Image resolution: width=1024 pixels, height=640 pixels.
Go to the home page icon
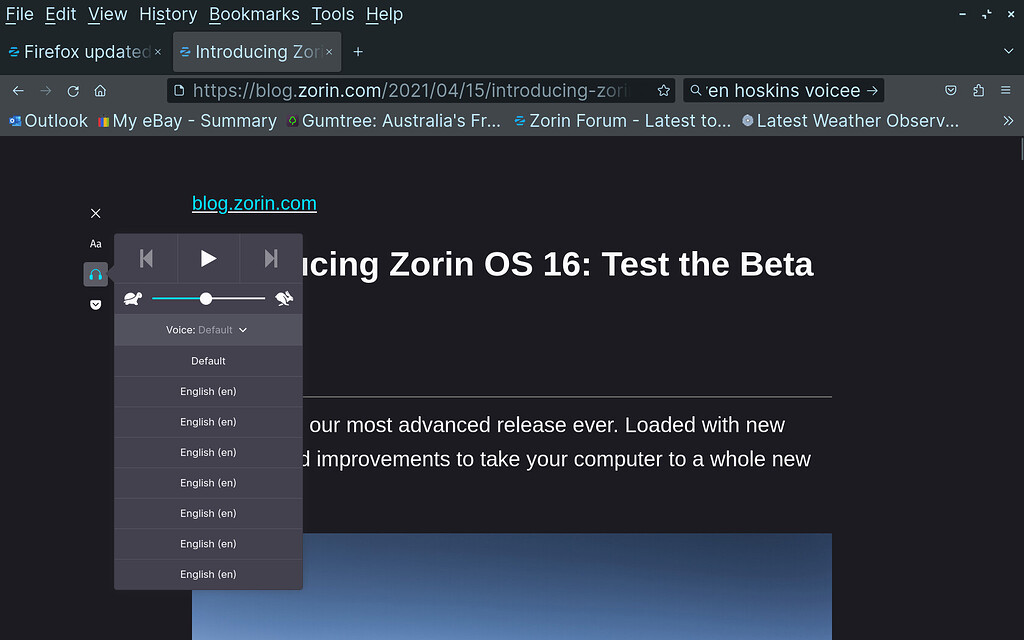coord(100,91)
